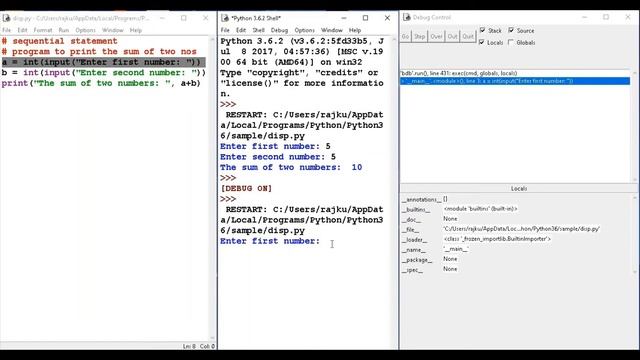Click the print sum statement line
Viewport: 640px width, 360px height.
coord(101,83)
